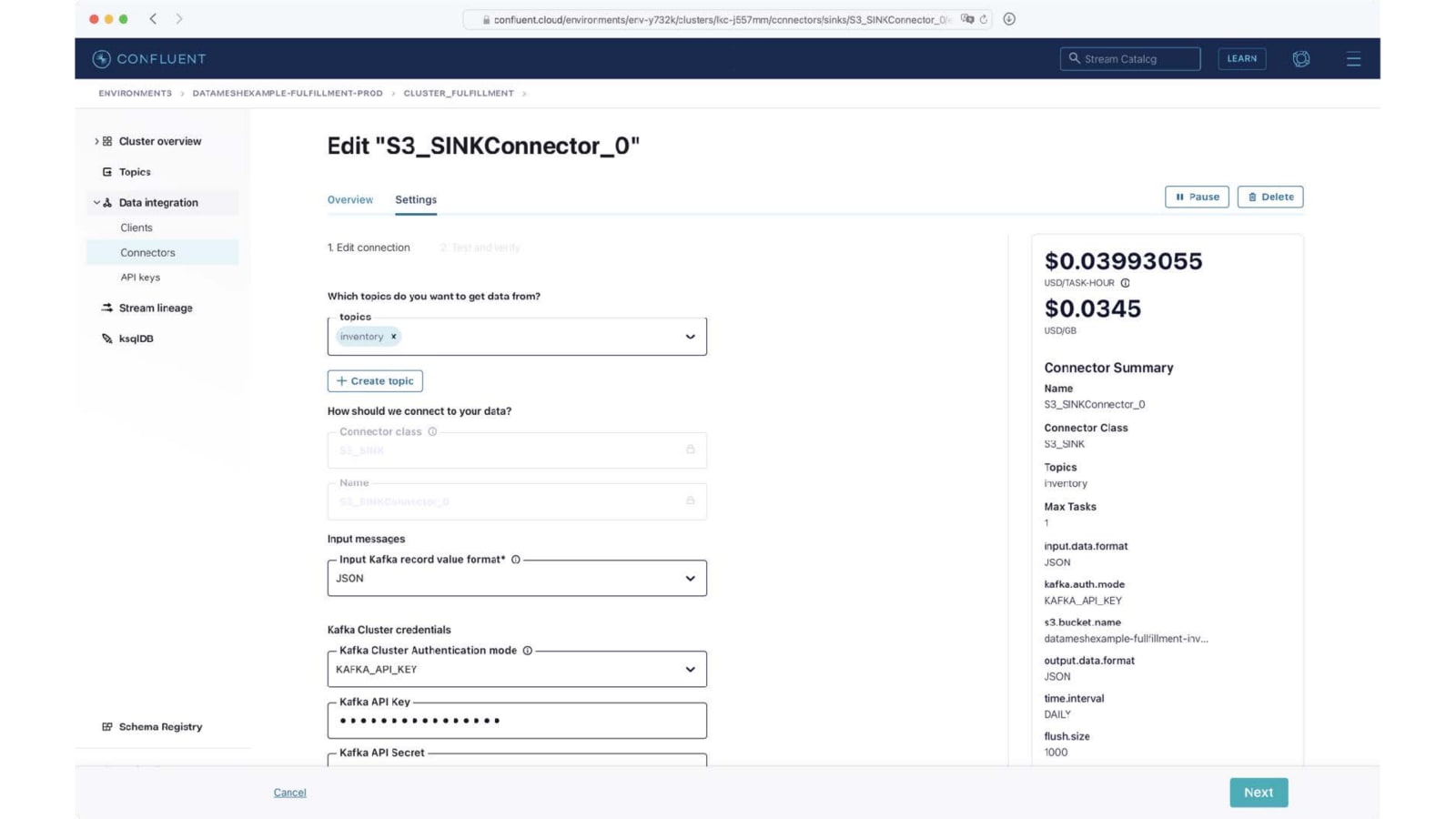
Task: Select the Settings tab
Action: pyautogui.click(x=416, y=200)
